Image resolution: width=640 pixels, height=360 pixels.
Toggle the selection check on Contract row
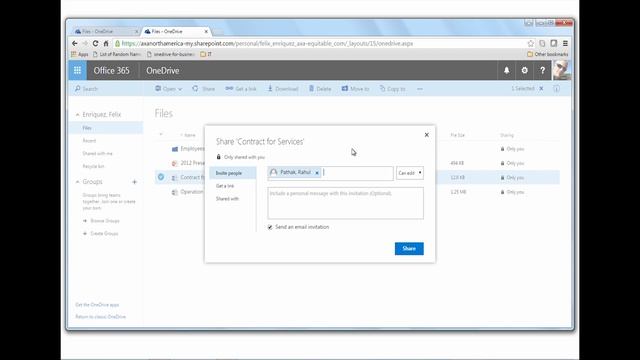pyautogui.click(x=161, y=177)
